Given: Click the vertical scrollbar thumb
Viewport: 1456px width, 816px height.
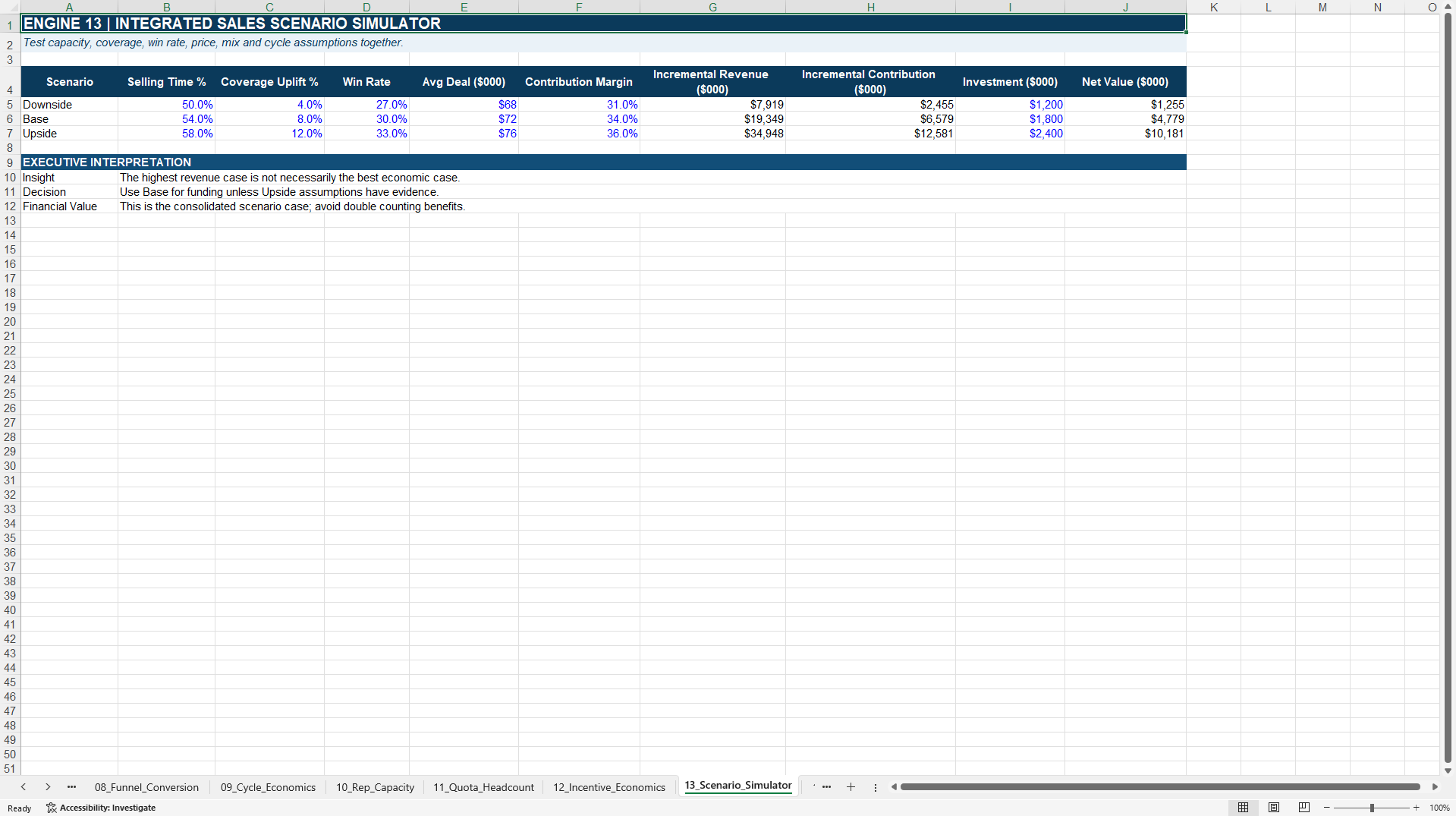Looking at the screenshot, I should [1448, 387].
